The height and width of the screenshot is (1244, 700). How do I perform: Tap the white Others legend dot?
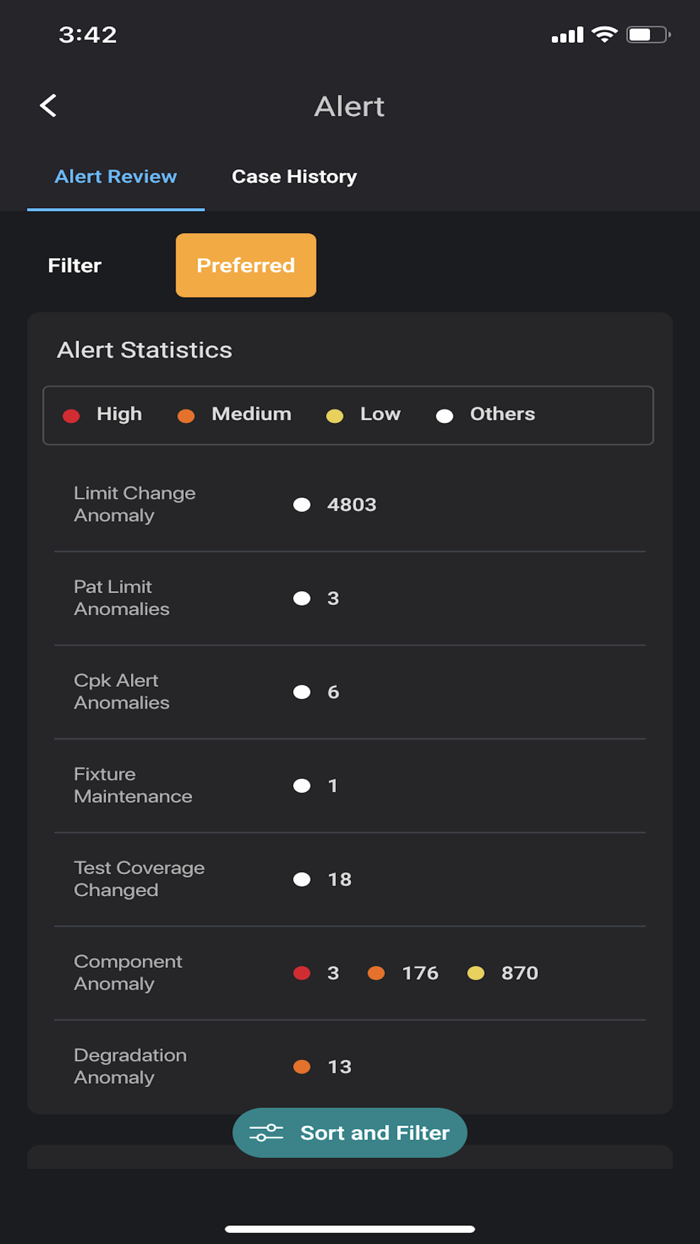click(x=445, y=416)
